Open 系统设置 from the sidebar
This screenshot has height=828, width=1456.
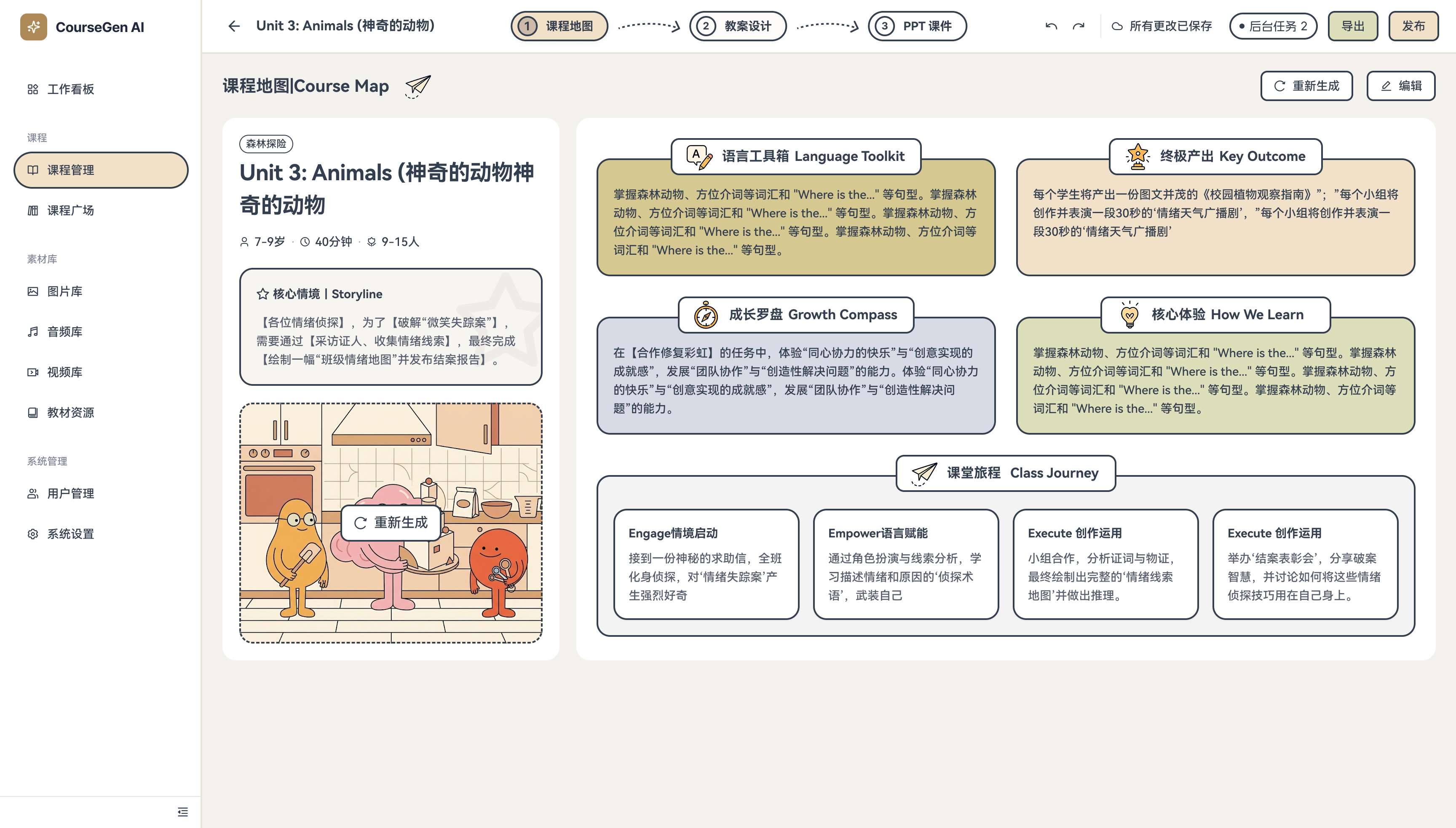101,534
